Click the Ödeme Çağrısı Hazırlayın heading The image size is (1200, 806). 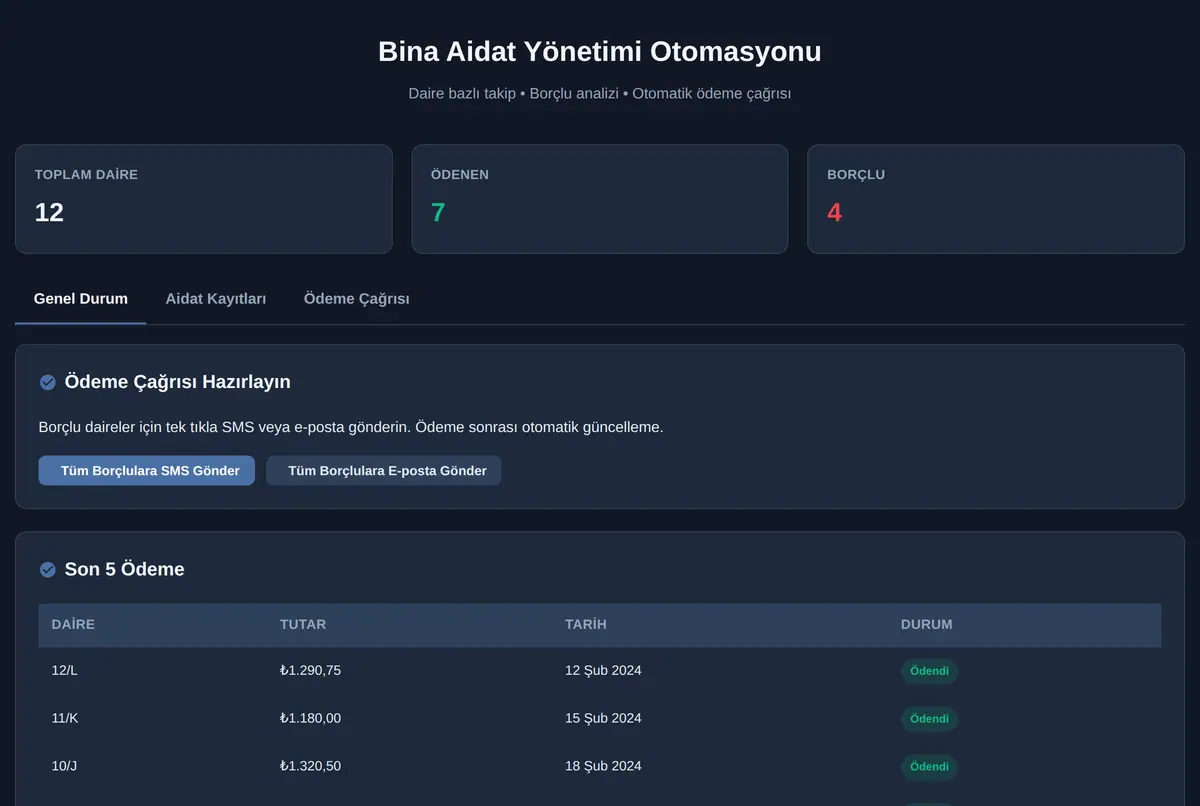click(178, 382)
